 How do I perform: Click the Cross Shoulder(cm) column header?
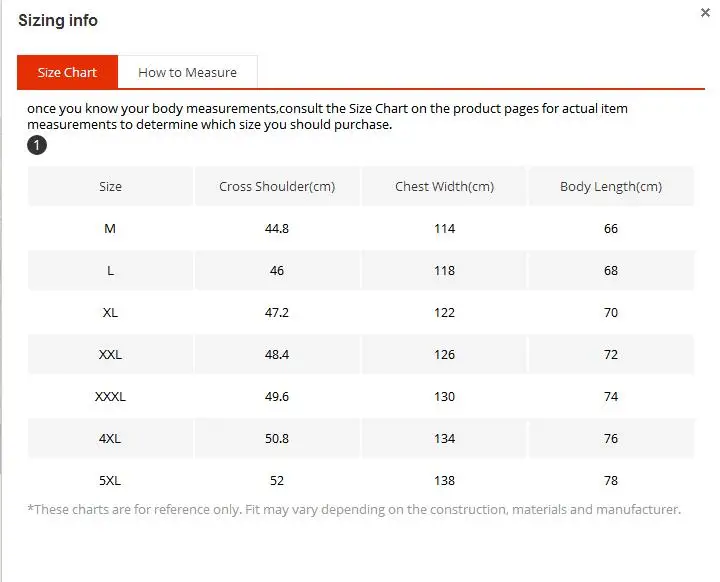pos(277,186)
